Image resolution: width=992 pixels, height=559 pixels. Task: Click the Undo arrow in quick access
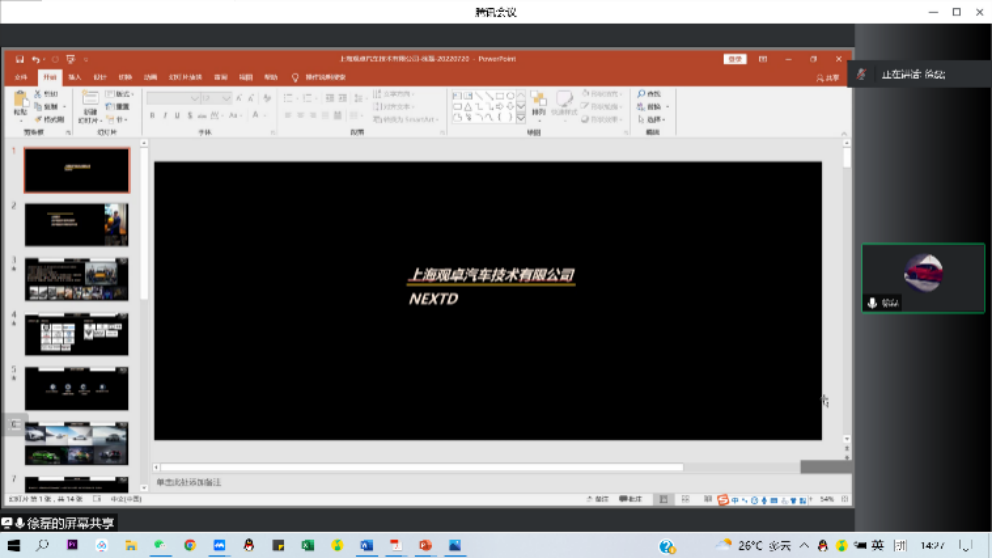point(35,59)
